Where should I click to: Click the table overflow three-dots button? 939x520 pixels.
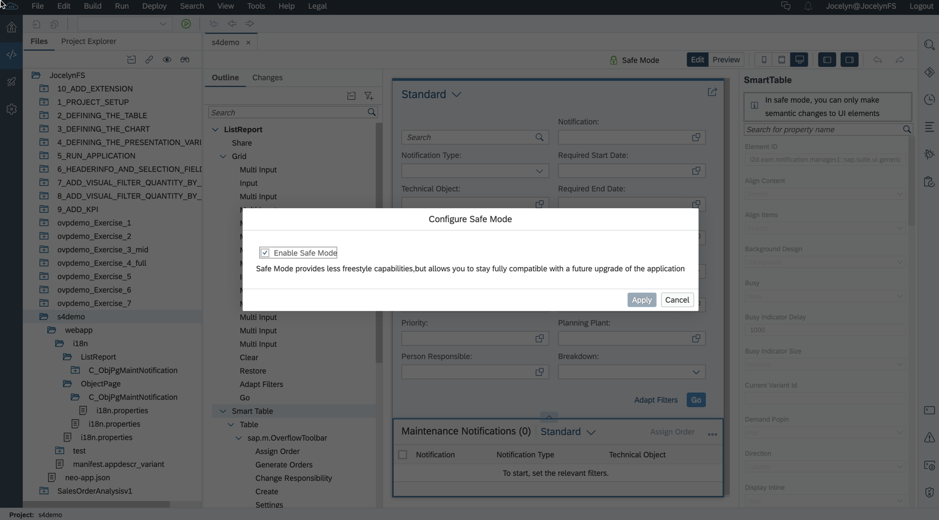coord(712,434)
